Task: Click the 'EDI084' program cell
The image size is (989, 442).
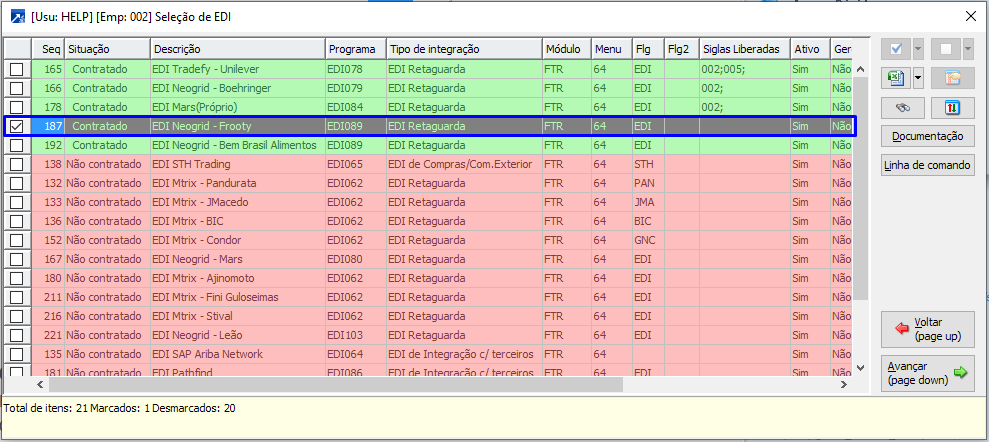Action: coord(355,107)
